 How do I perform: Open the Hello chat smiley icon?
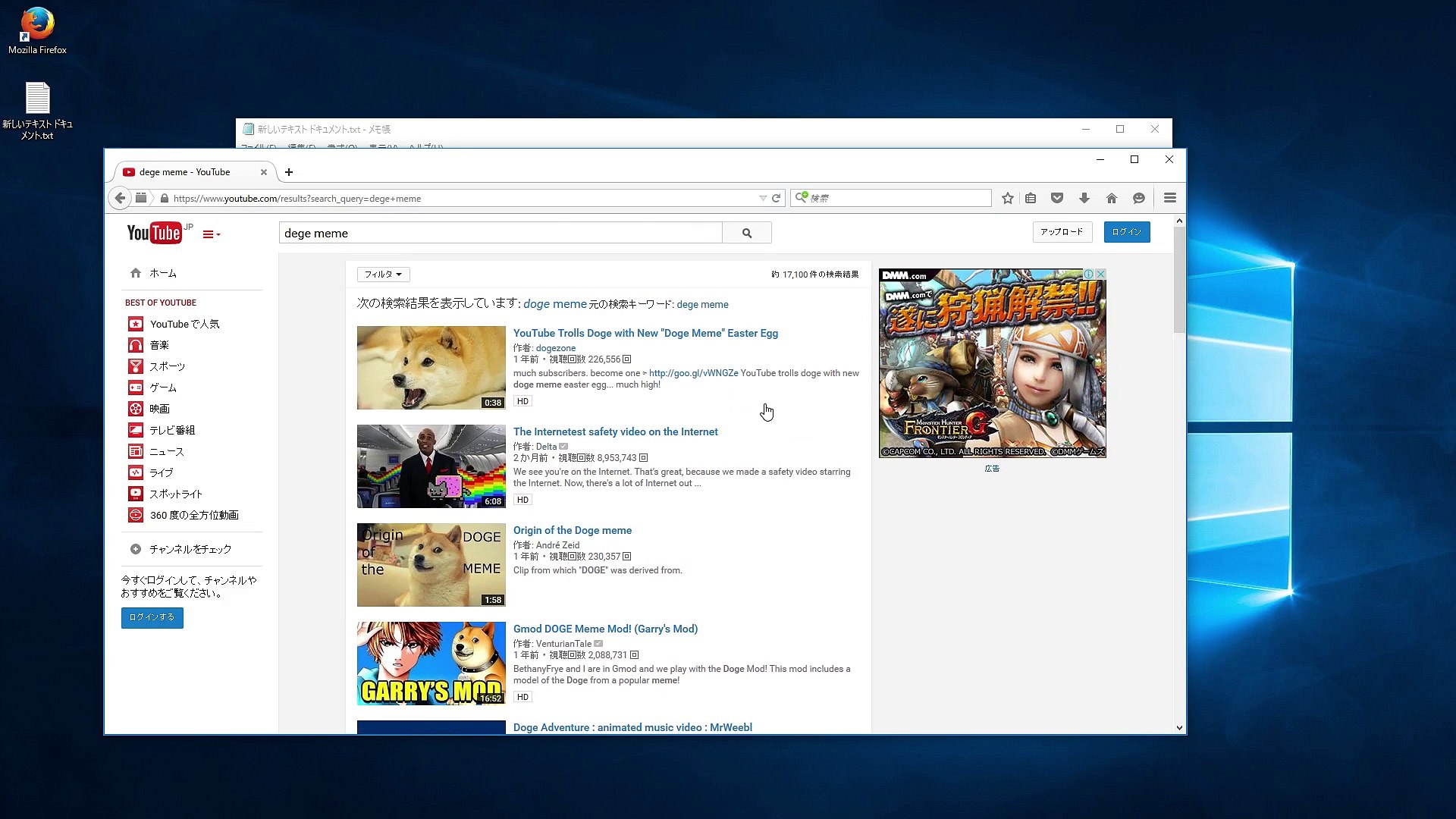tap(1139, 198)
